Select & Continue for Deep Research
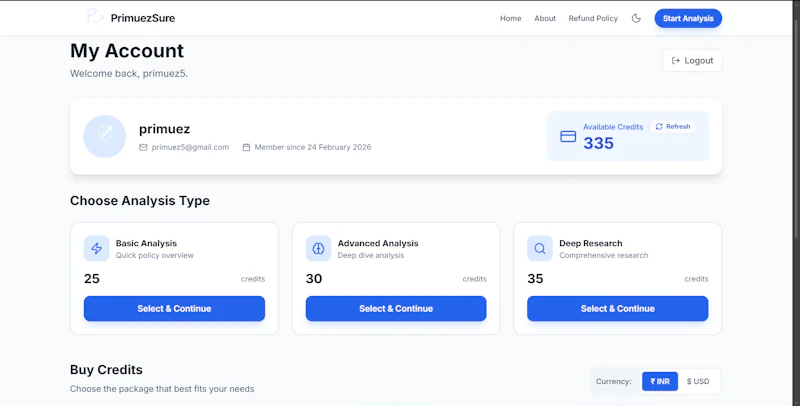The image size is (800, 406). pyautogui.click(x=617, y=309)
